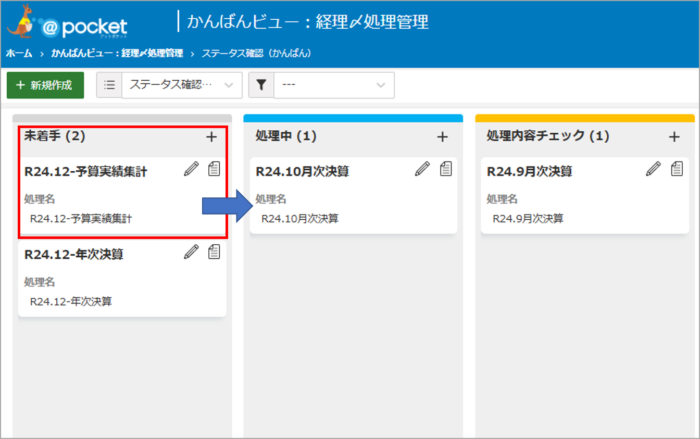The image size is (700, 439).
Task: Click 処理名 value R24.9月次決算
Action: [x=528, y=219]
